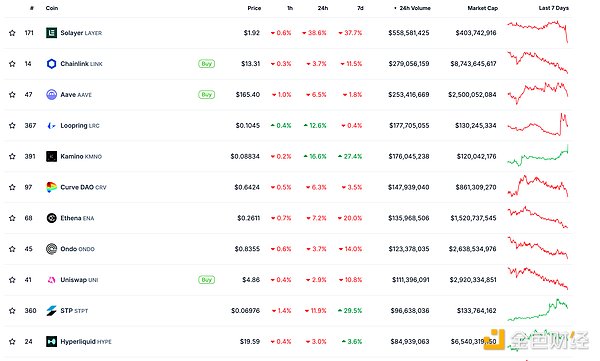Click the Chainlink hexagon logo icon
The height and width of the screenshot is (361, 600).
coord(51,64)
